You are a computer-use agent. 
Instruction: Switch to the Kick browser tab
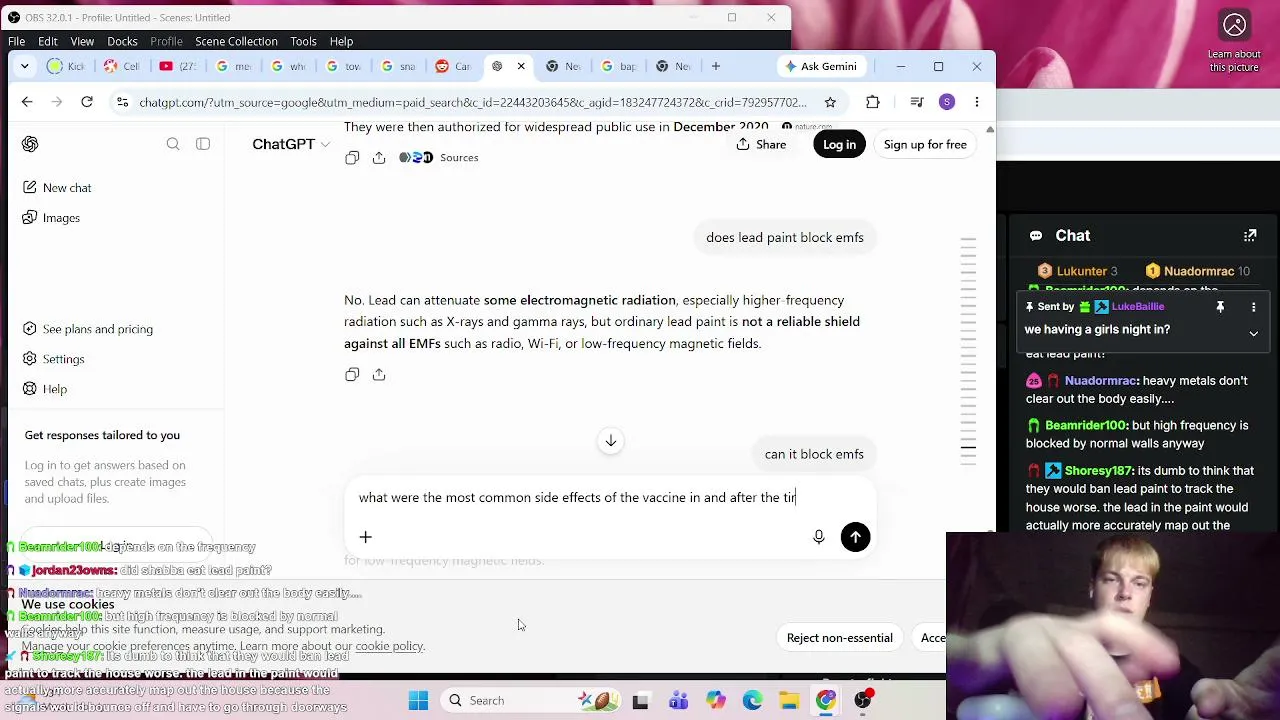[67, 66]
